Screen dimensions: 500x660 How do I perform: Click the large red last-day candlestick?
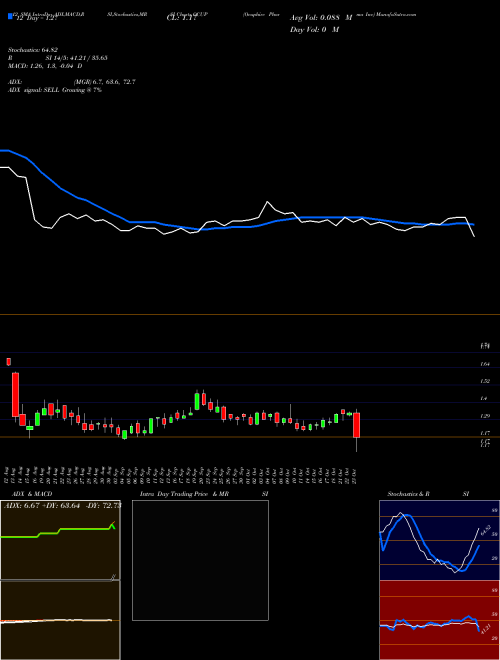tap(356, 425)
